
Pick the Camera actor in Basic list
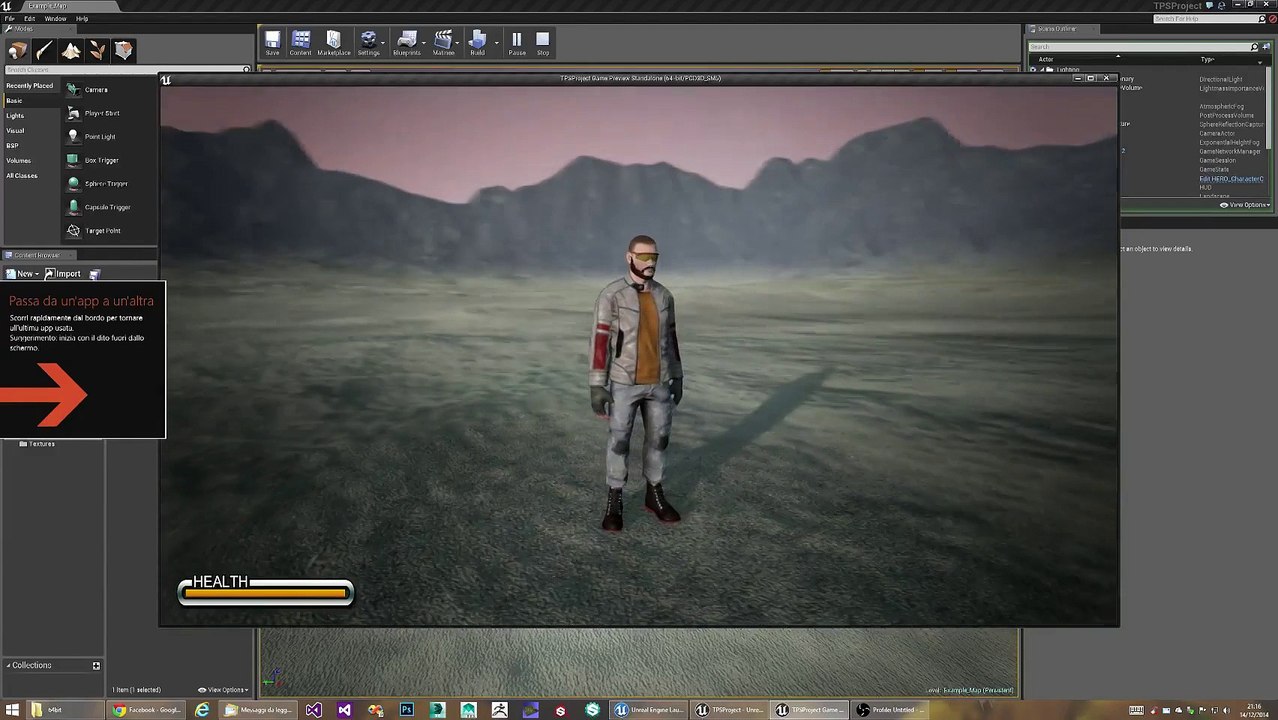click(x=96, y=90)
